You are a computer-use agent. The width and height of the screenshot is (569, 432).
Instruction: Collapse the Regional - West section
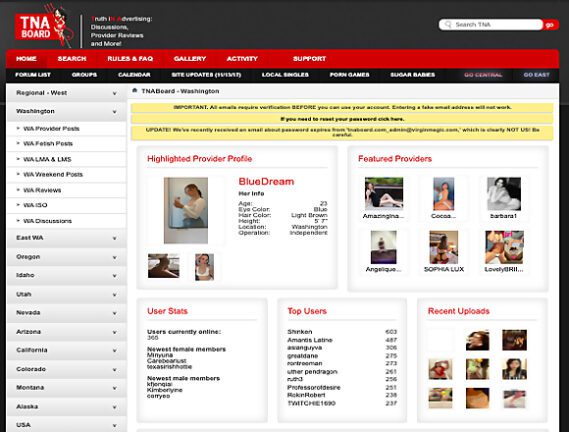(66, 93)
